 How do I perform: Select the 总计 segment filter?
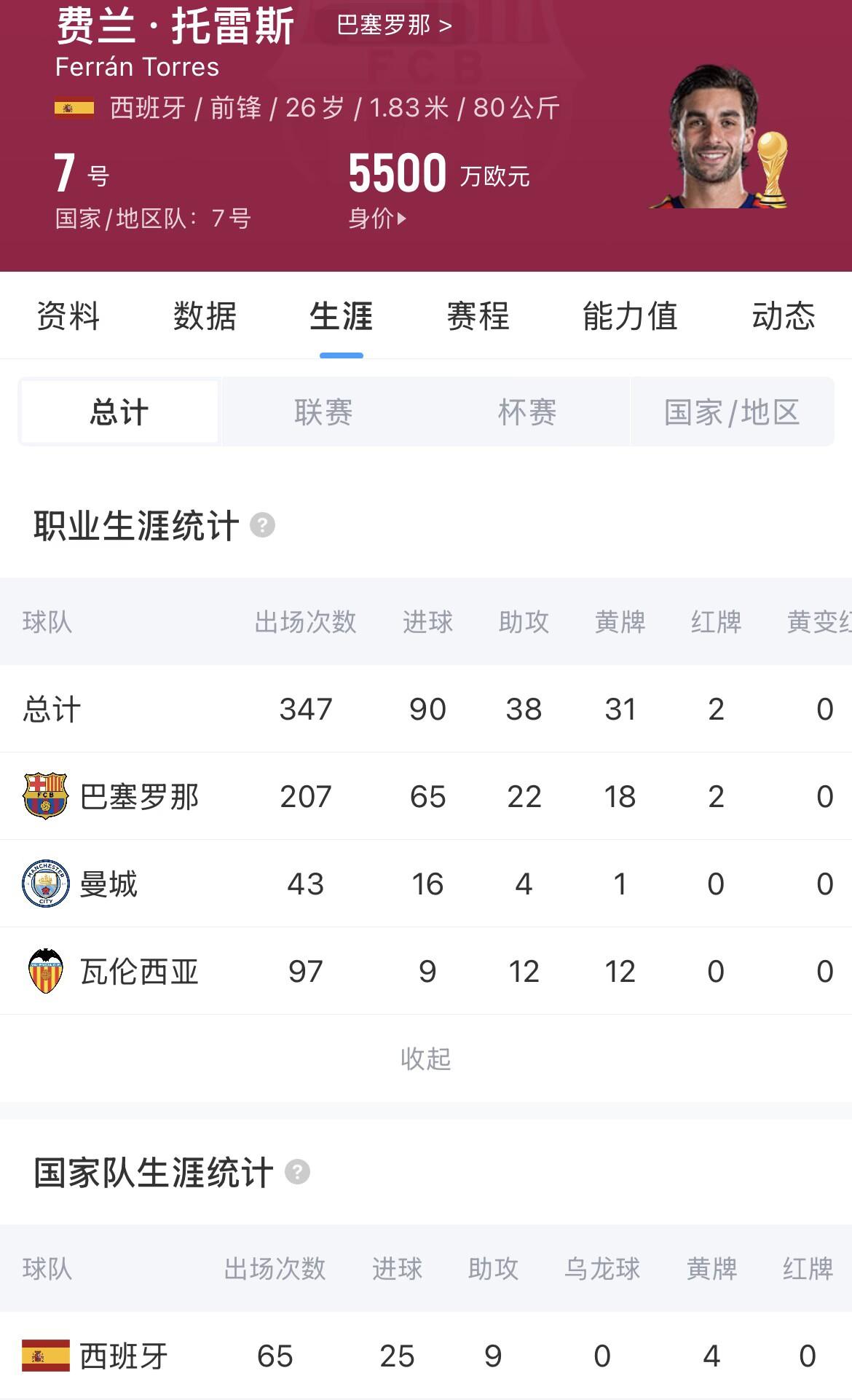119,412
